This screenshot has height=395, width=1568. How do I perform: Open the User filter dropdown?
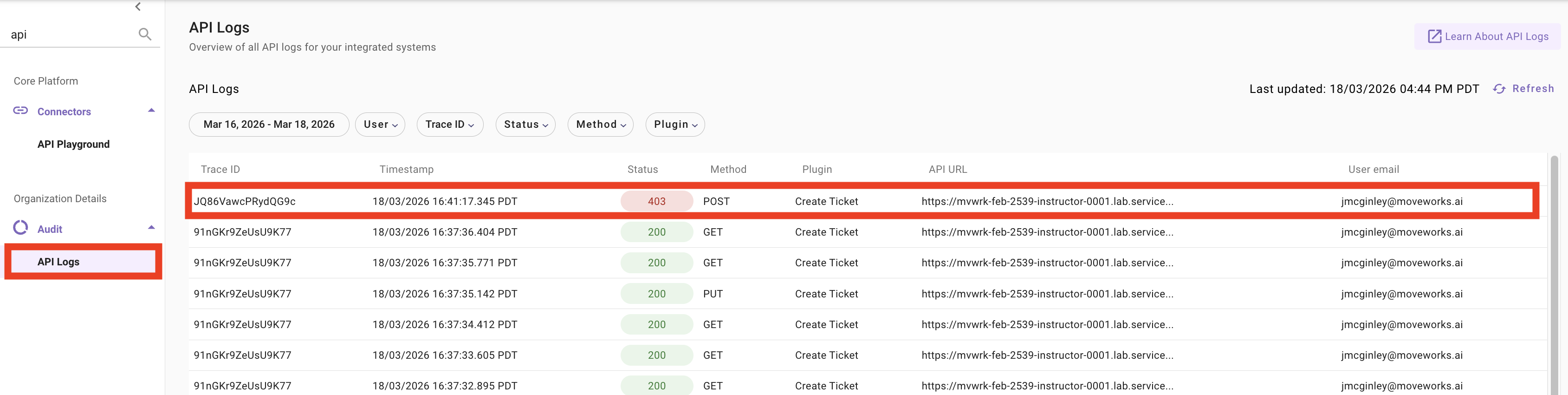click(380, 125)
